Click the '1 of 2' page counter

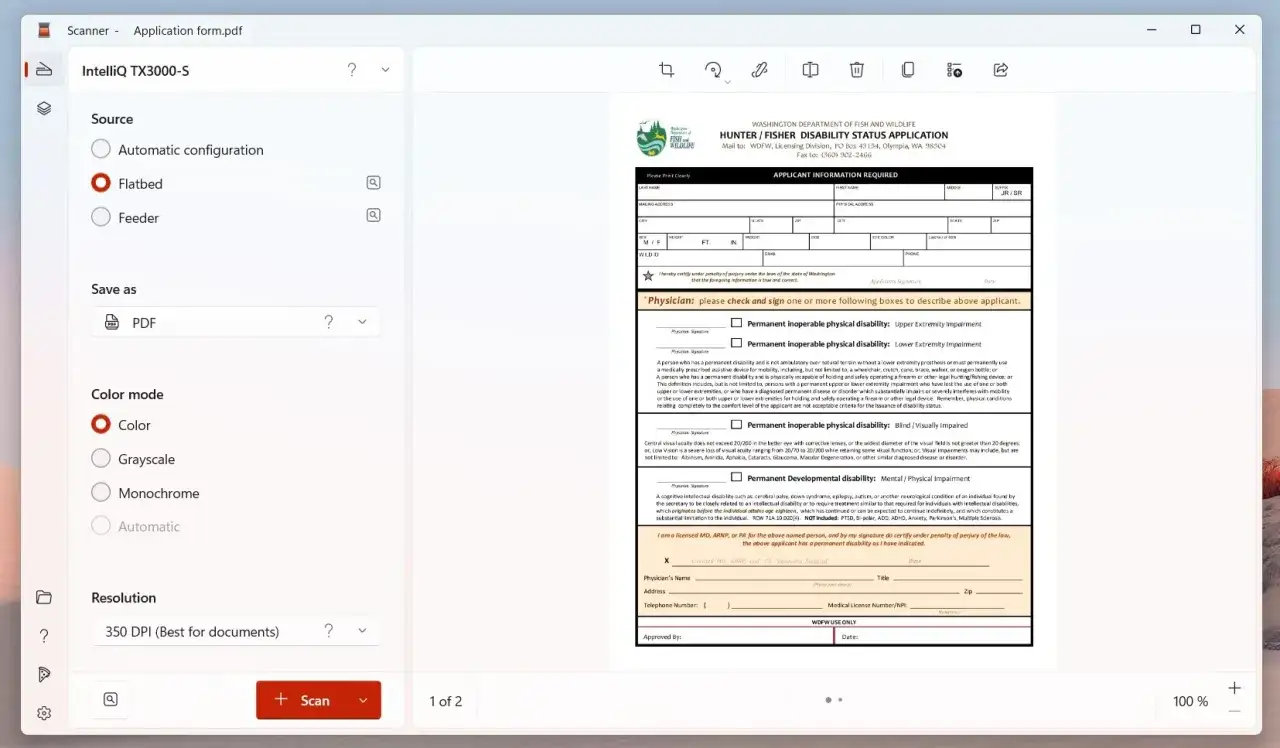point(446,701)
